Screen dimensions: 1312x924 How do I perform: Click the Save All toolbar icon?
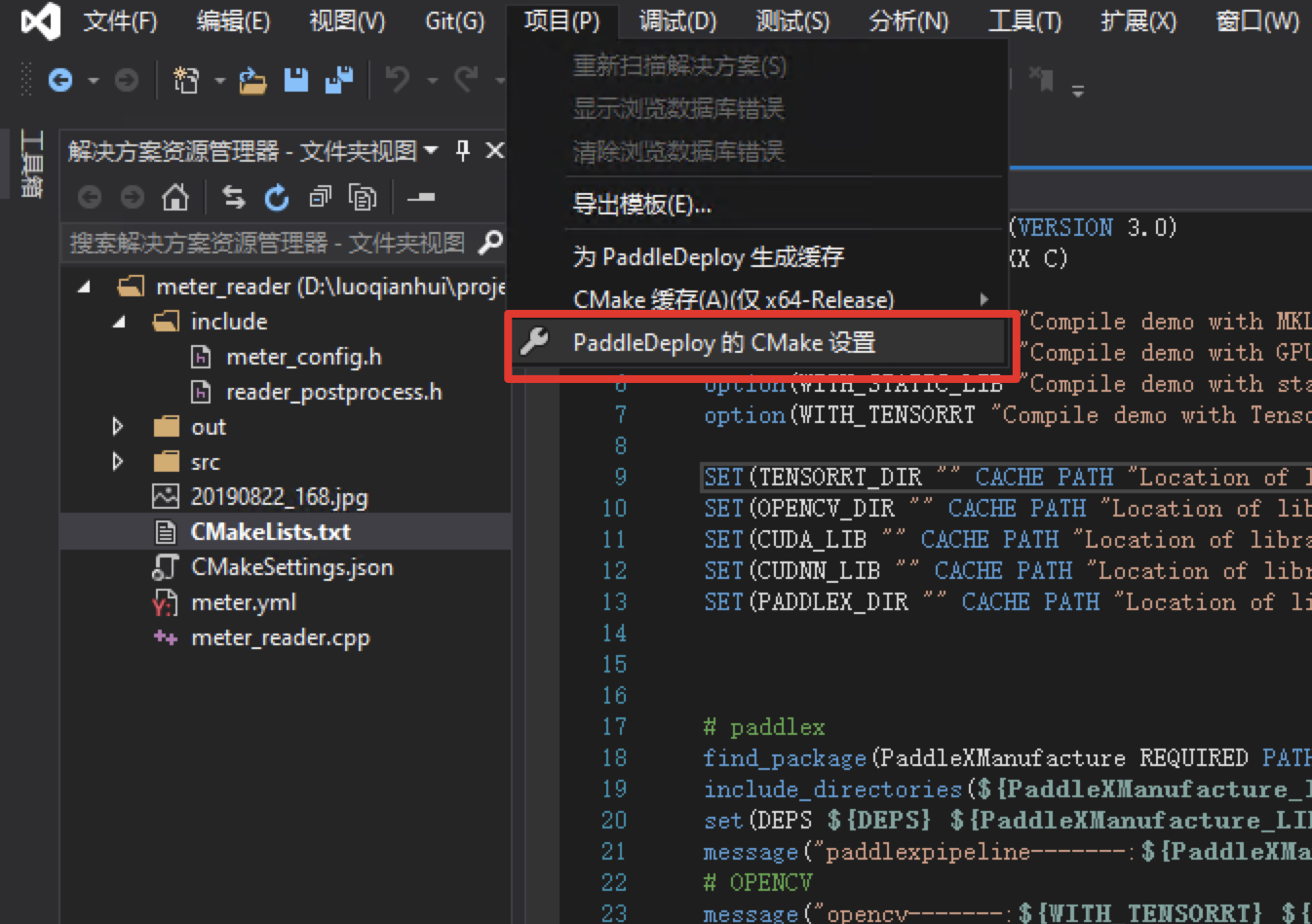[338, 80]
